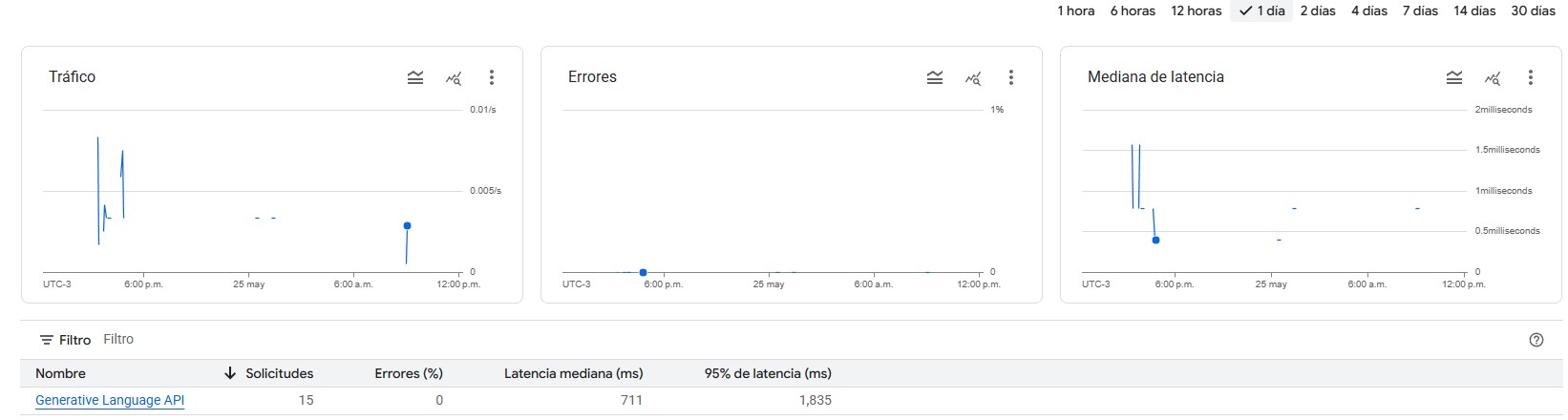Viewport: 1568px width, 420px height.
Task: Click the data point on Tráfico chart
Action: (x=407, y=226)
